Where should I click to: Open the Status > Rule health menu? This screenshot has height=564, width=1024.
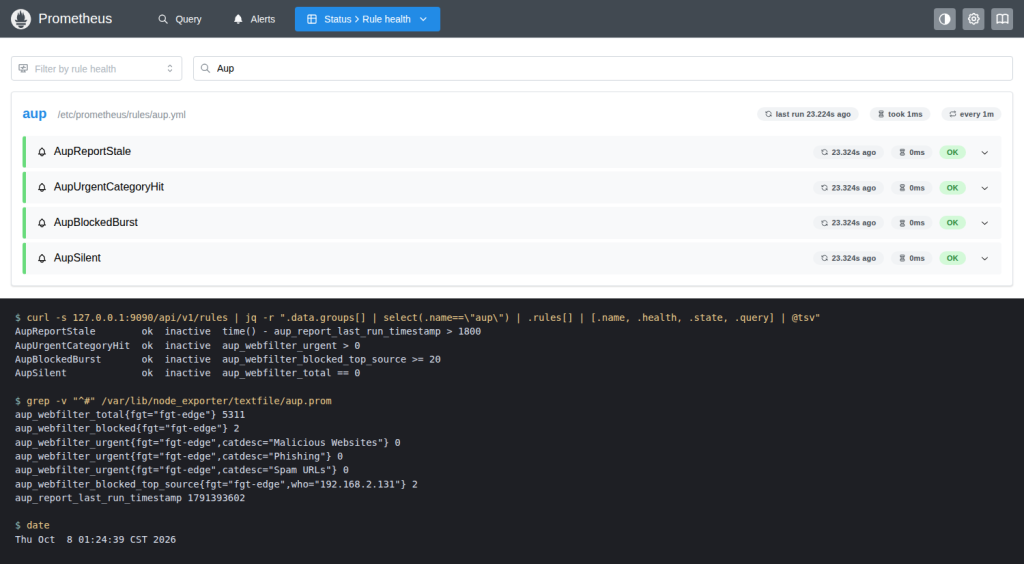367,19
